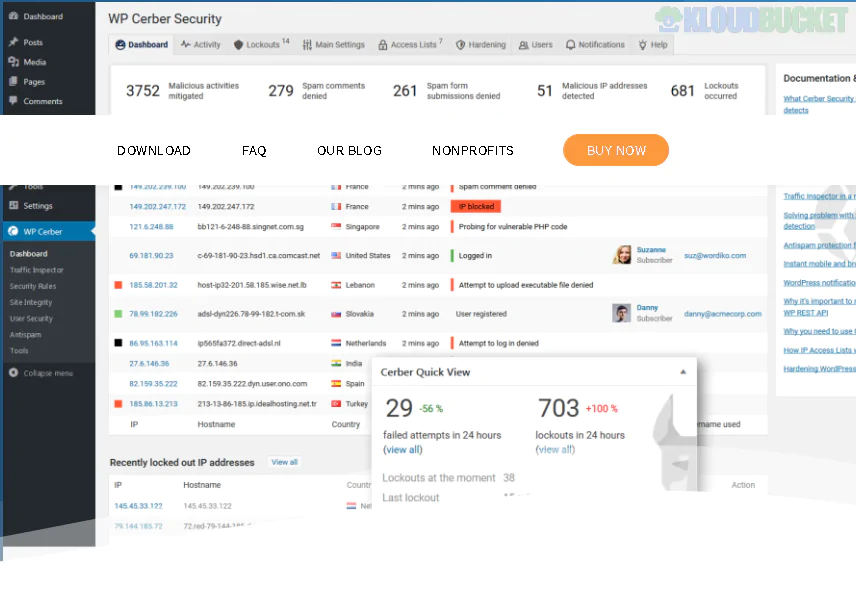Collapse the Cerber Quick View panel
The image size is (856, 593).
pyautogui.click(x=683, y=372)
